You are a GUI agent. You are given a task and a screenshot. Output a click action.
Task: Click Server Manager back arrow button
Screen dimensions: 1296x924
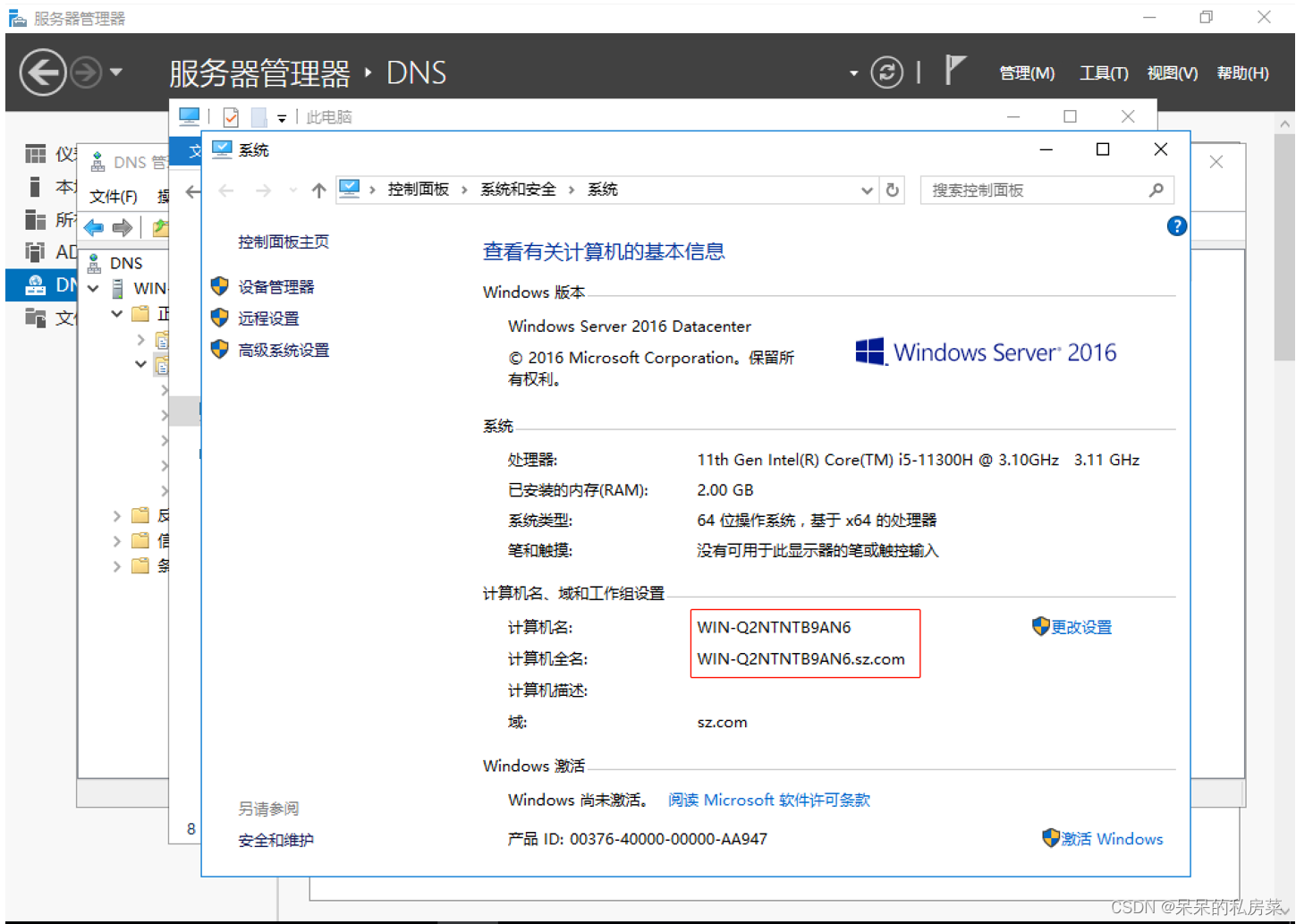[43, 72]
